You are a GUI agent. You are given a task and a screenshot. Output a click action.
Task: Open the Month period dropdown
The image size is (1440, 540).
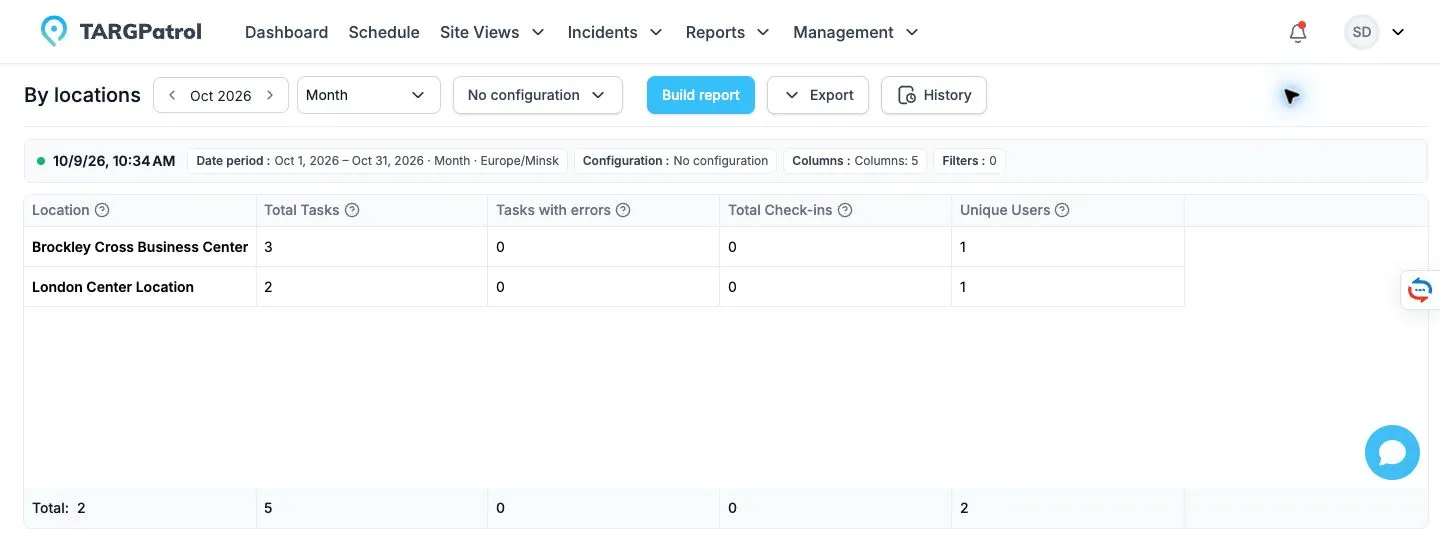(x=369, y=95)
